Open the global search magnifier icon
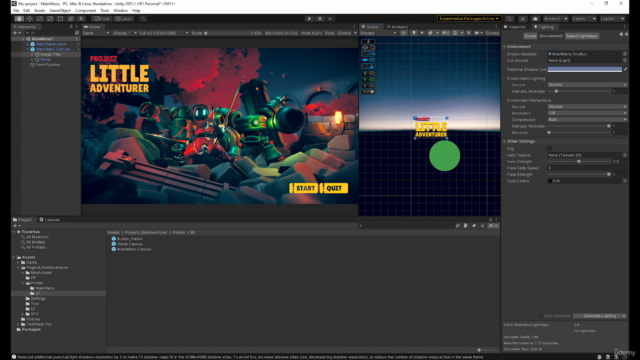 [x=509, y=19]
